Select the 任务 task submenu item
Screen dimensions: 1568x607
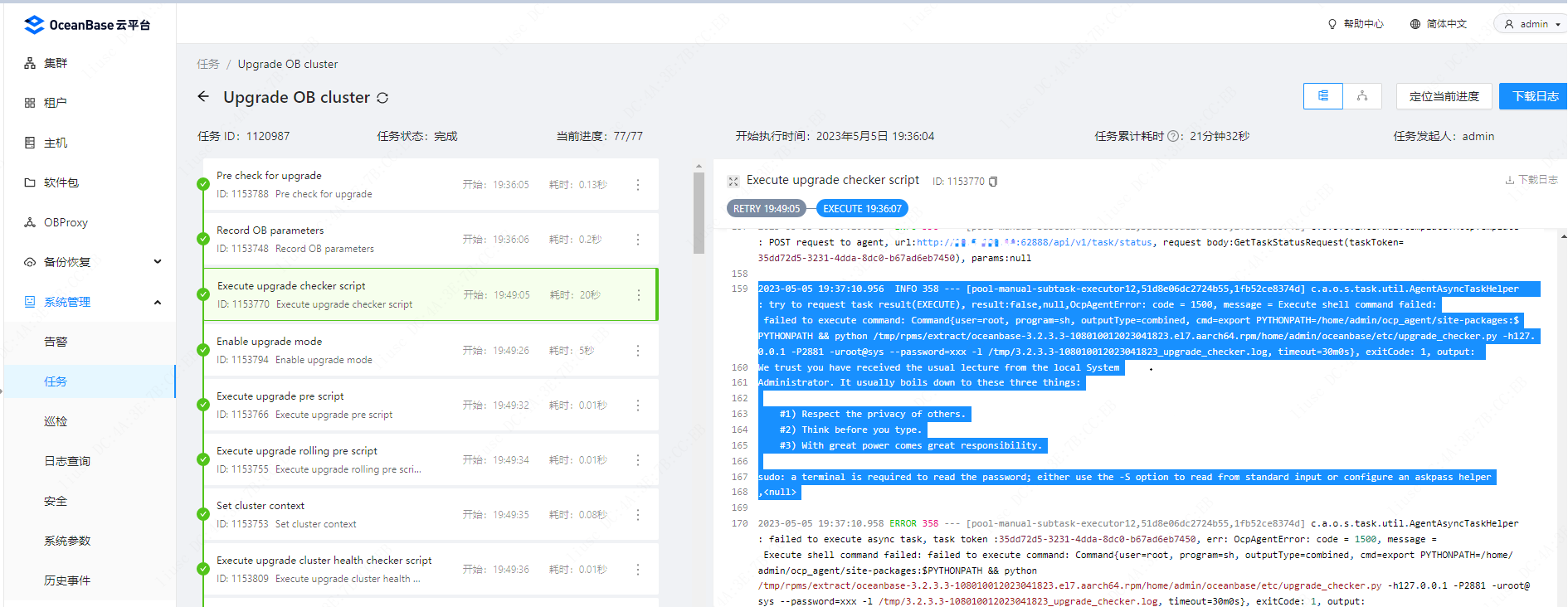tap(90, 381)
